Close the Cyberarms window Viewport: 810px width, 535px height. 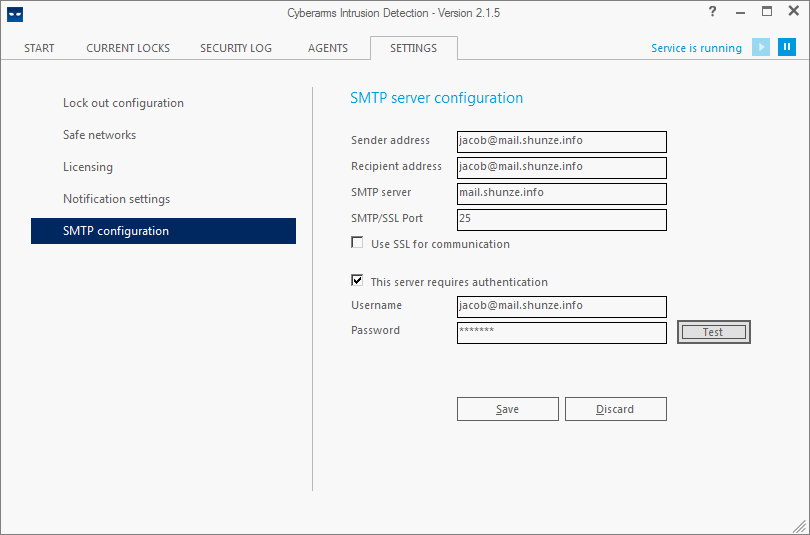(793, 11)
